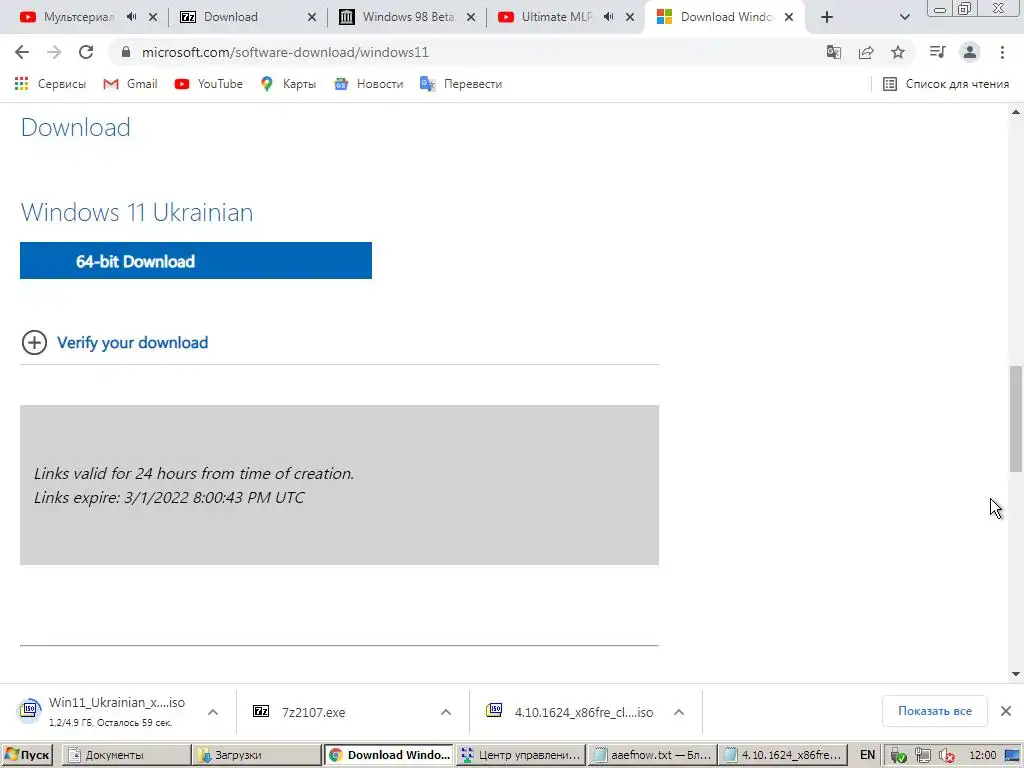
Task: Expand the Verify your download section
Action: 34,342
